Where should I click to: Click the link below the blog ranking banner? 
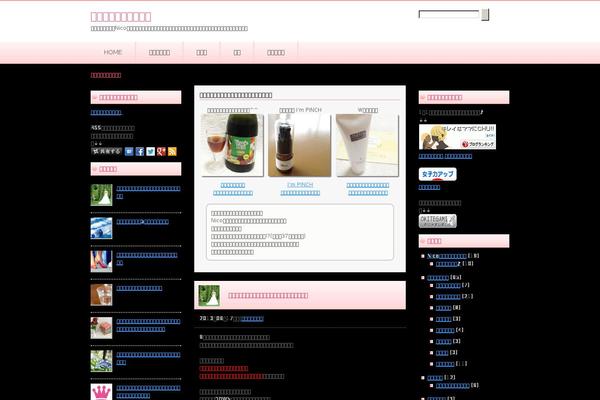(445, 156)
